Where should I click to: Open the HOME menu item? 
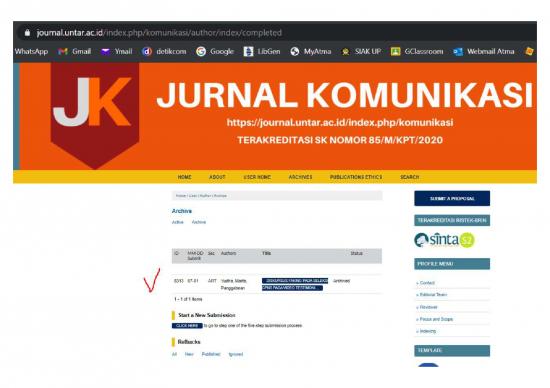(x=185, y=177)
